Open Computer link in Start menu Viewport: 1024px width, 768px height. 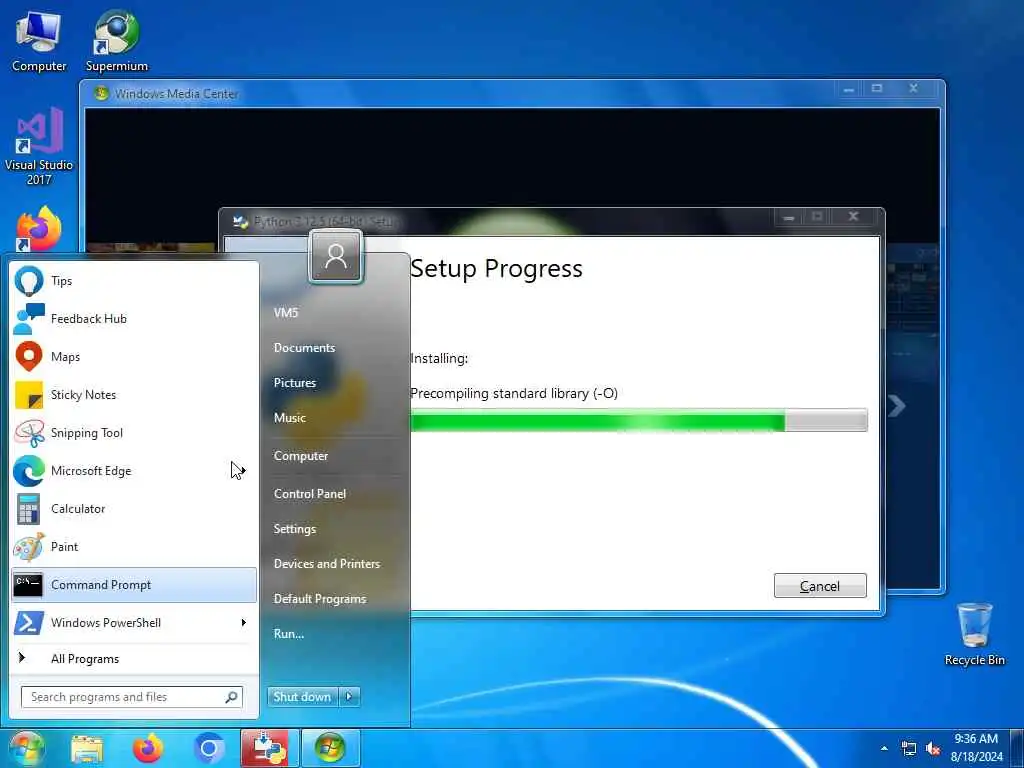tap(300, 456)
